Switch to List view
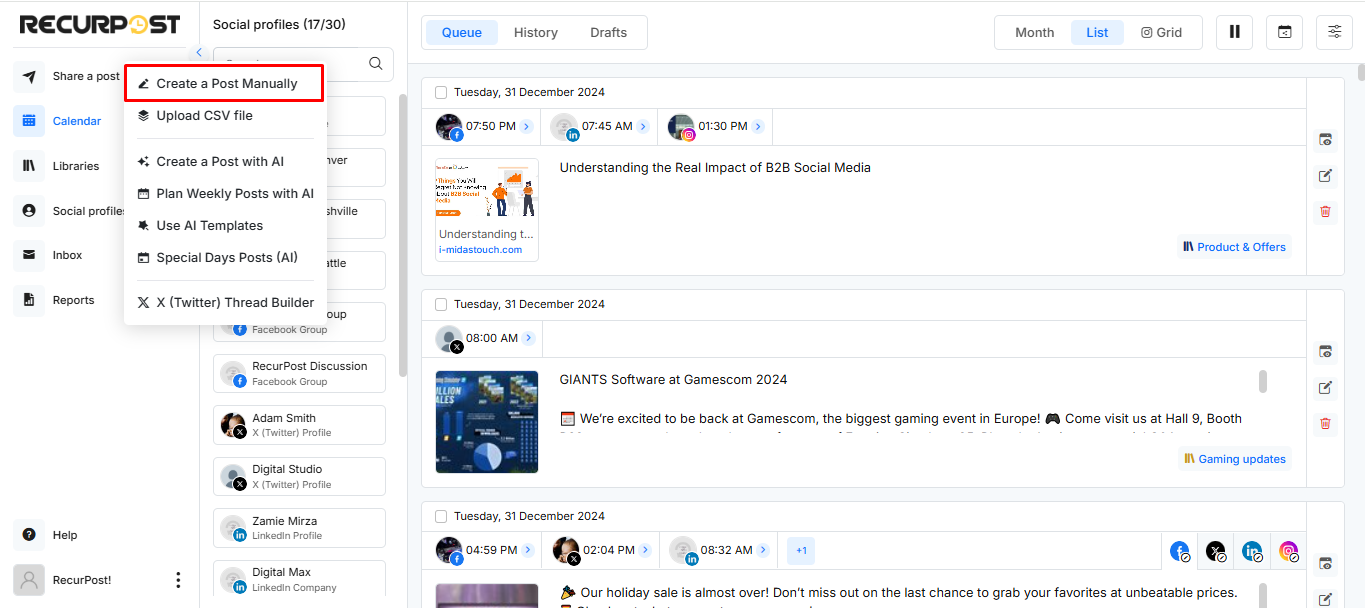The height and width of the screenshot is (608, 1365). 1097,32
